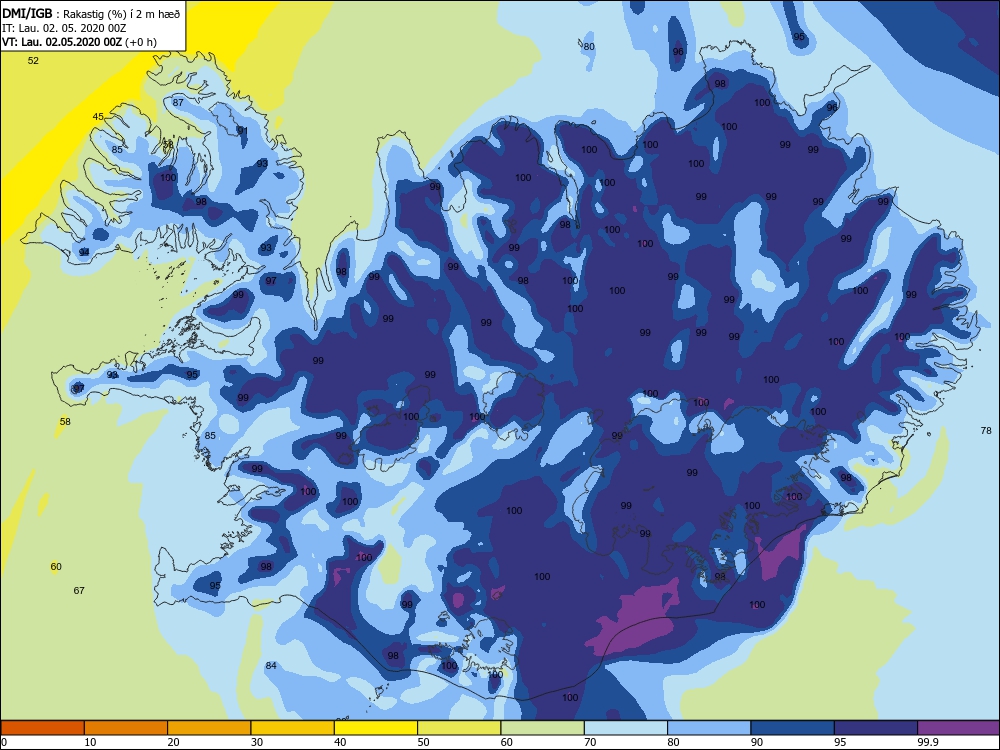Click the 20–30 legend color segment
Viewport: 1000px width, 750px height.
(x=209, y=728)
